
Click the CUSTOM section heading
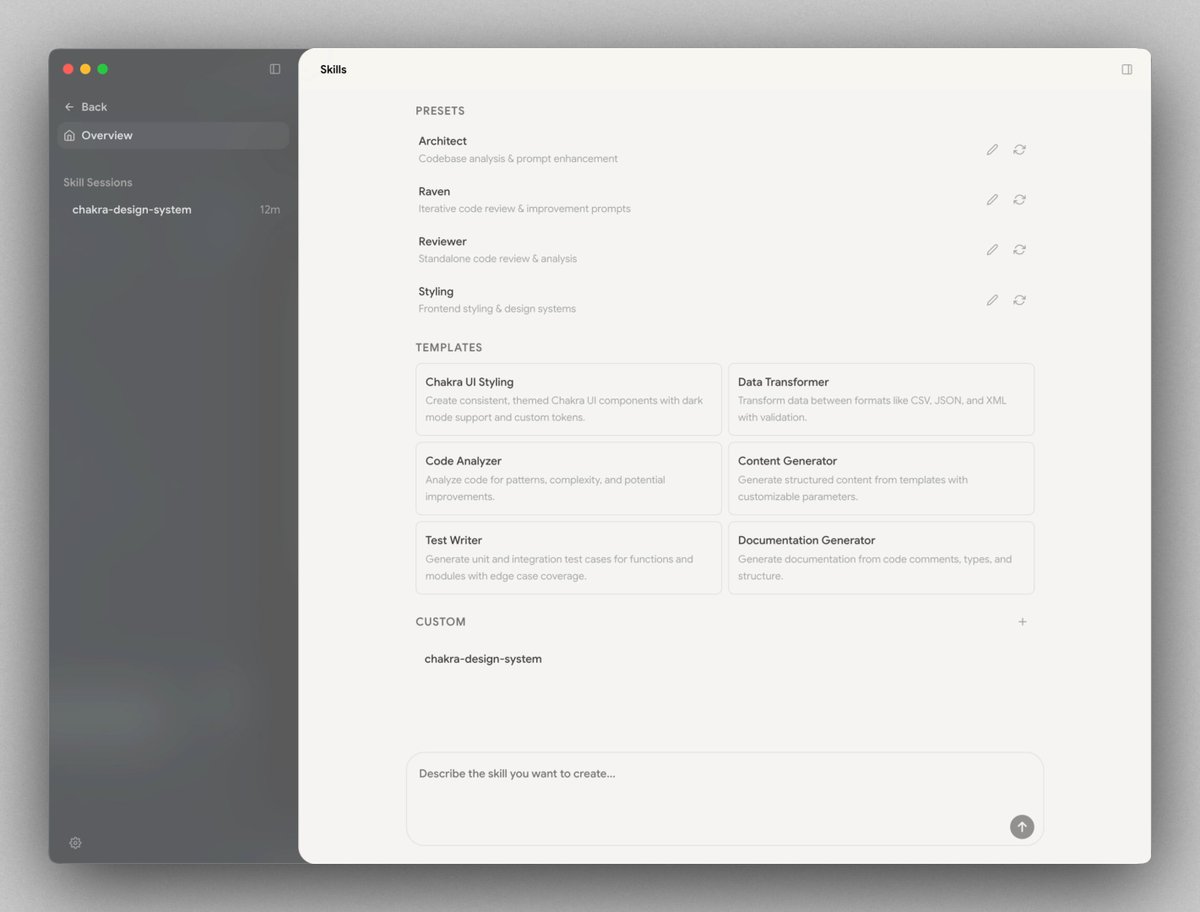[441, 622]
